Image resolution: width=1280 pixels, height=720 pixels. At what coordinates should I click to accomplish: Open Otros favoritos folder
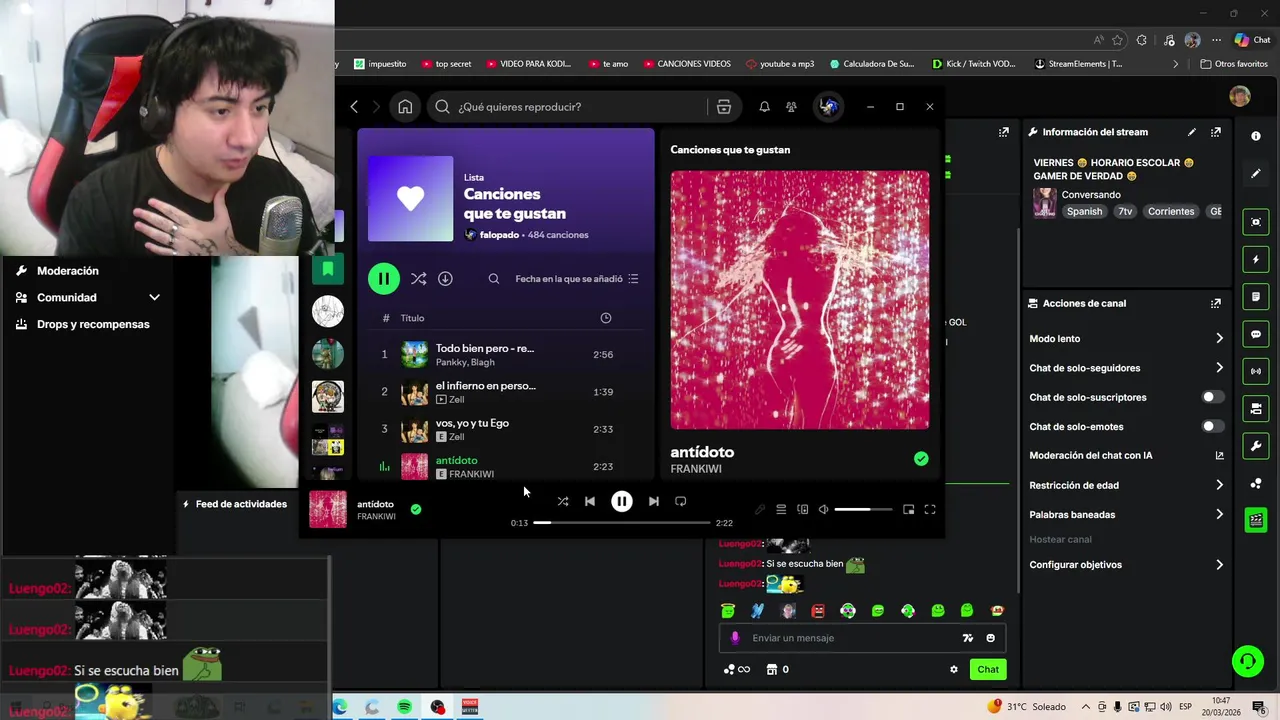click(1234, 64)
